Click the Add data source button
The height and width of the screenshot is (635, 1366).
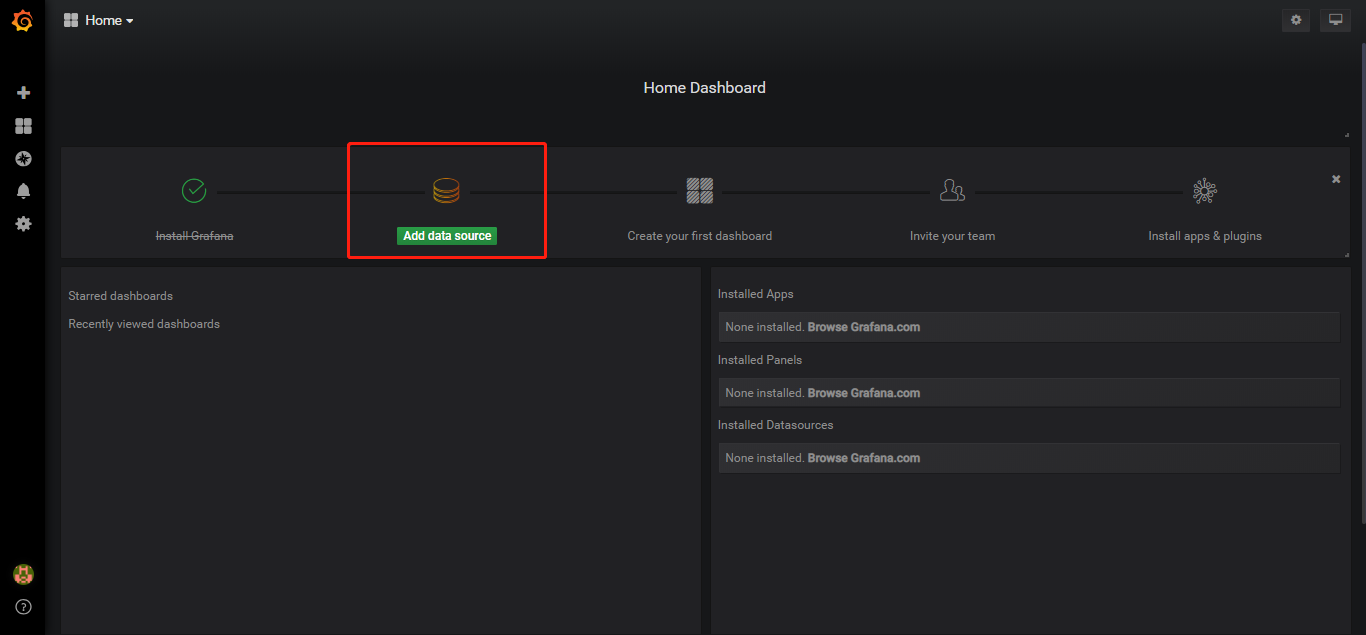click(x=447, y=236)
